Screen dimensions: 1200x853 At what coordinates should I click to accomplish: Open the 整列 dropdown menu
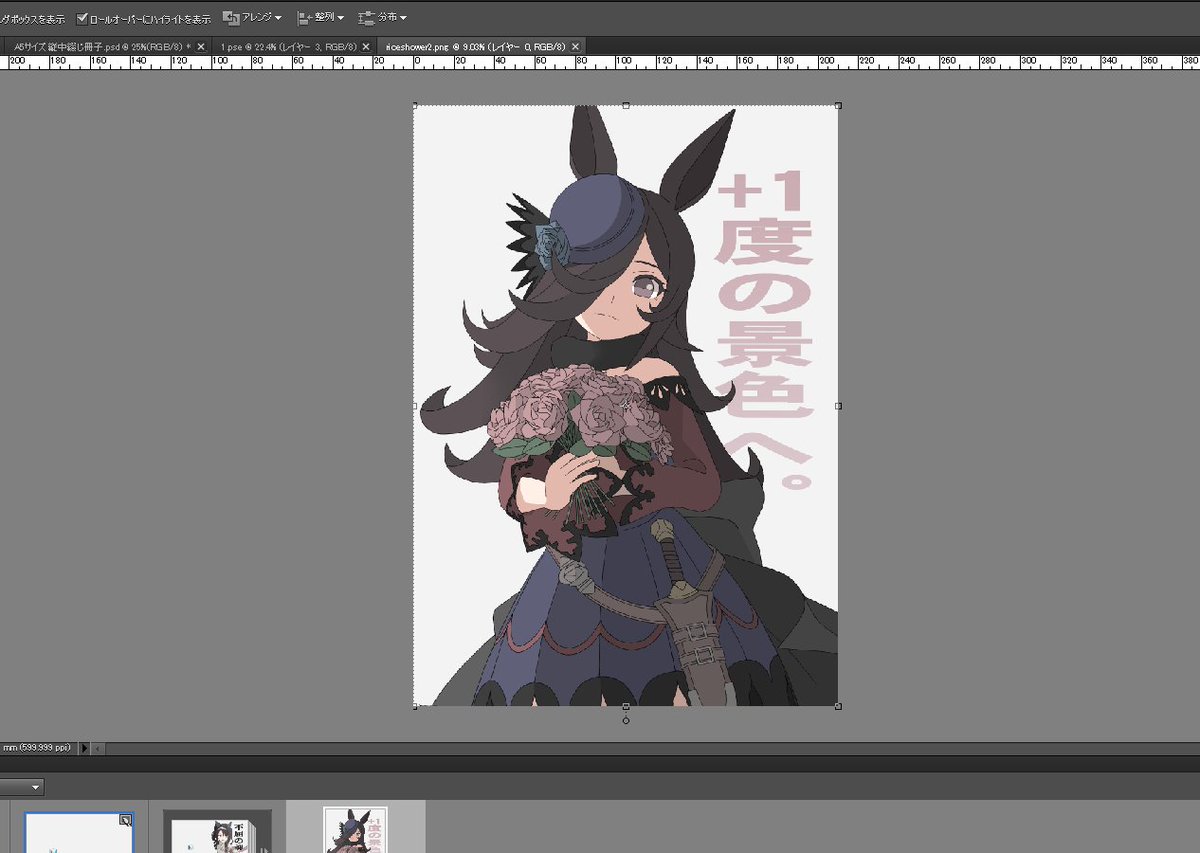pos(321,18)
